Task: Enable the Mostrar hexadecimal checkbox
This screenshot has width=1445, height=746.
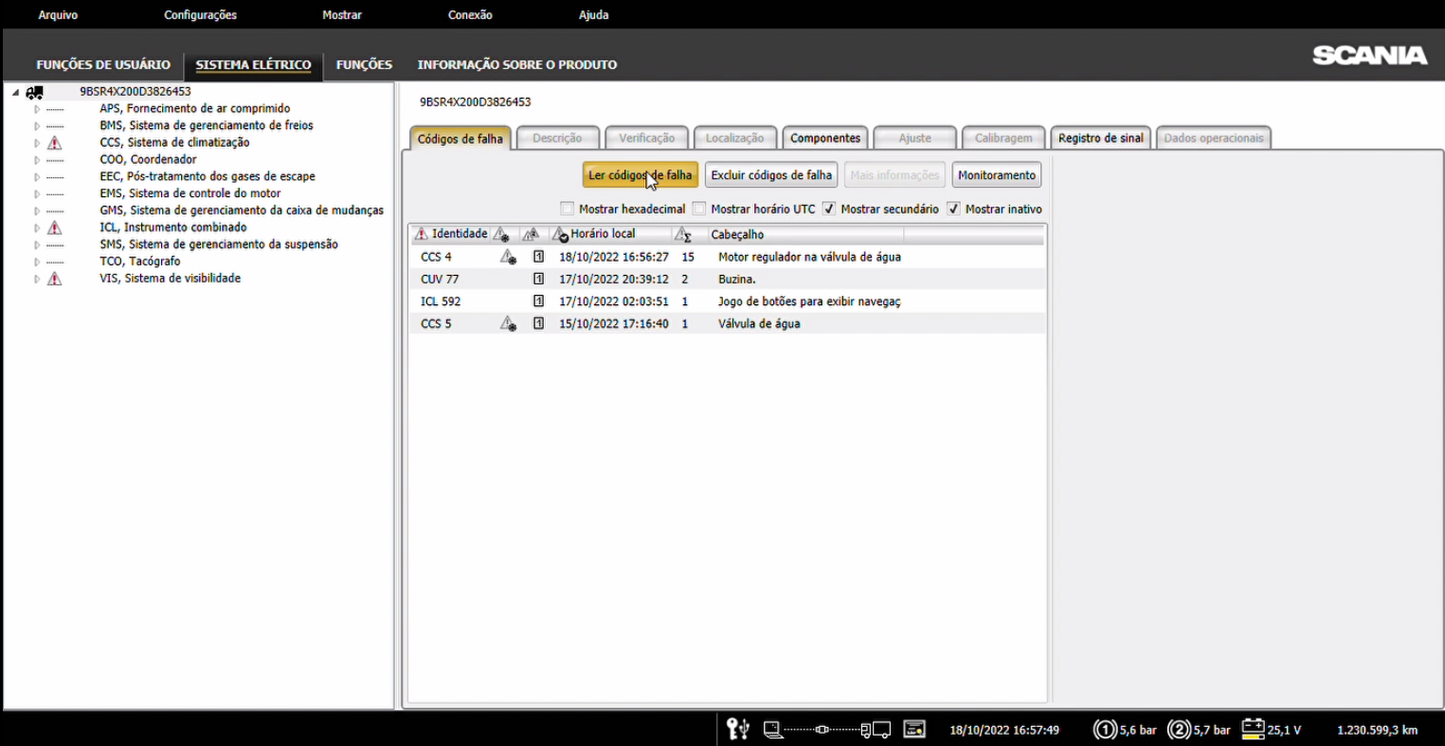Action: click(x=568, y=209)
